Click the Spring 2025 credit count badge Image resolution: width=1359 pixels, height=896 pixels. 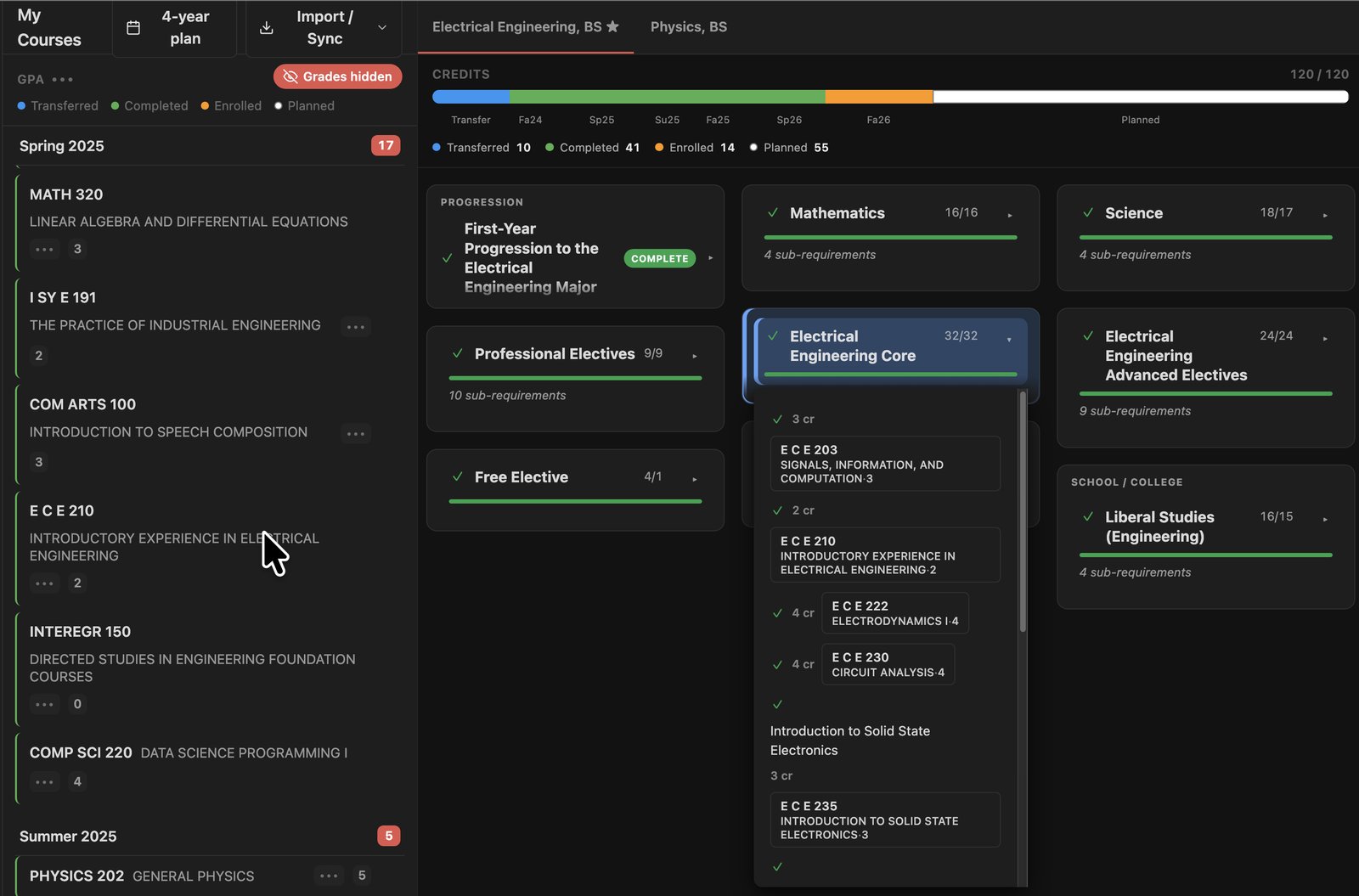point(386,145)
